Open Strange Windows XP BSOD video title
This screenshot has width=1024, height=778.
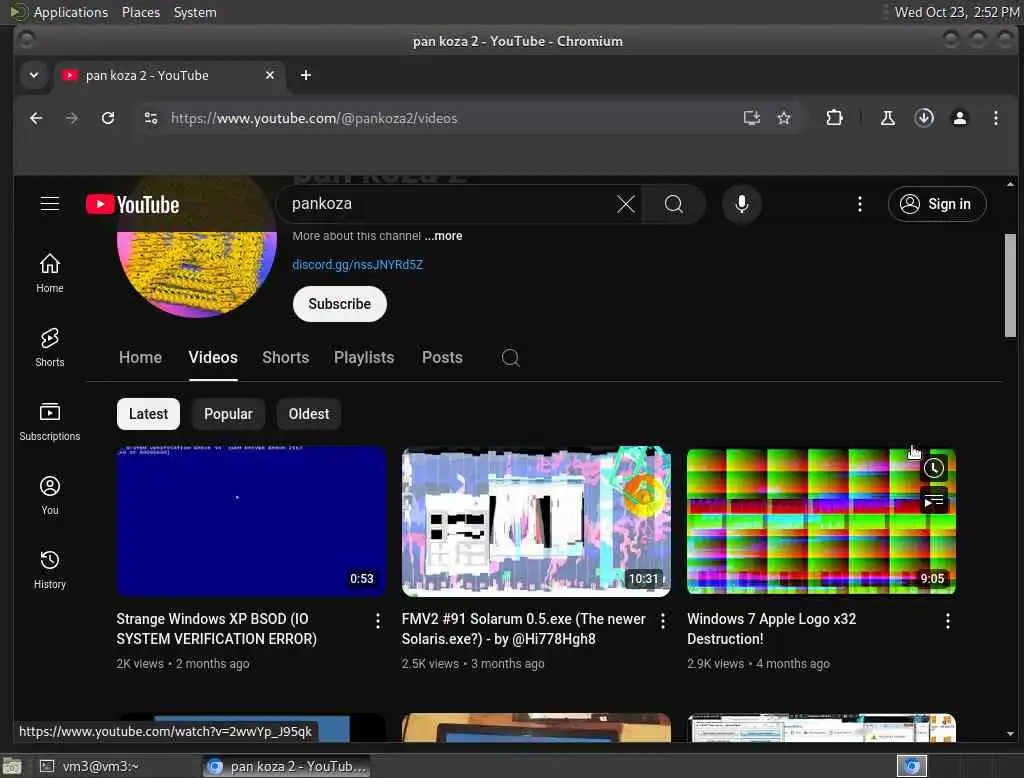[x=217, y=628]
